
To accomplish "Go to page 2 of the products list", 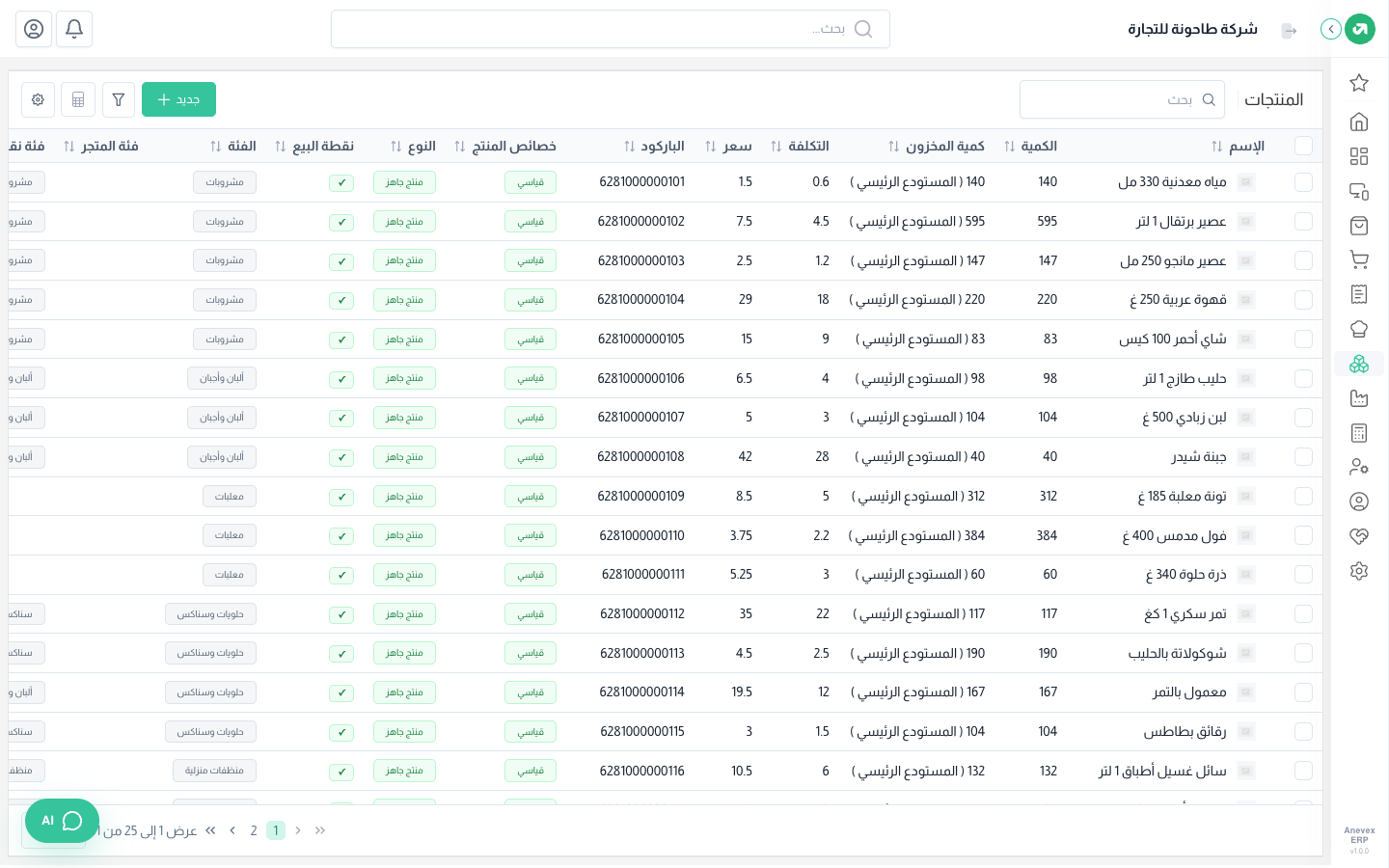I will (254, 830).
